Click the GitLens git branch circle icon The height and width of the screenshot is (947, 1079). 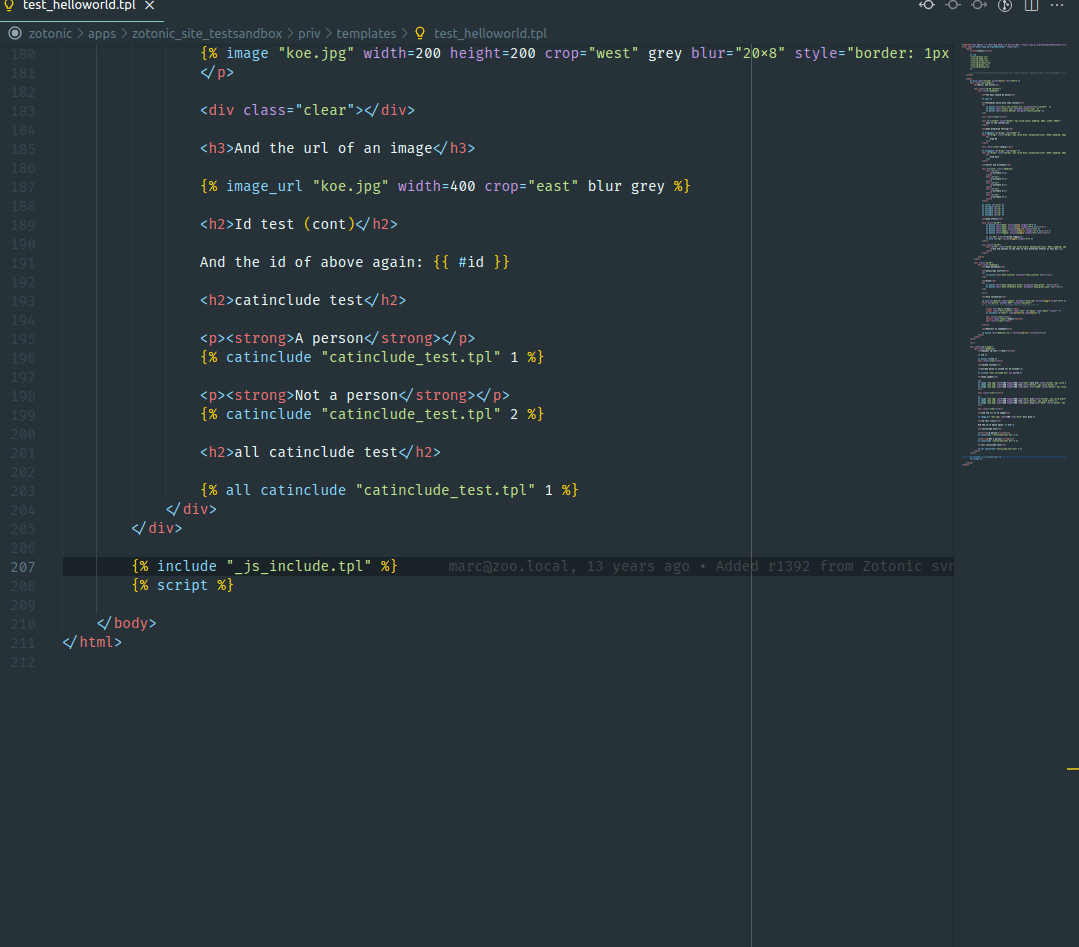pyautogui.click(x=1005, y=6)
